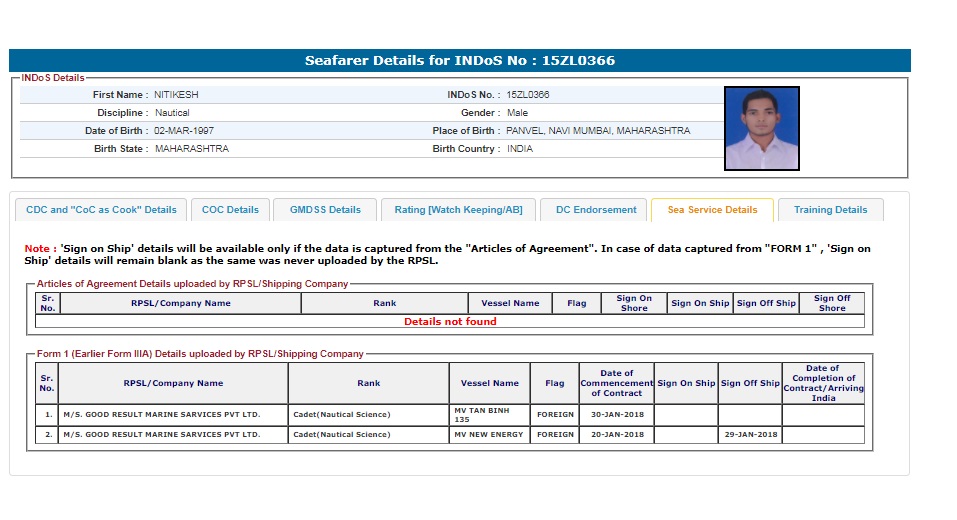Switch to the COC Details tab
The width and height of the screenshot is (957, 520).
[x=230, y=210]
